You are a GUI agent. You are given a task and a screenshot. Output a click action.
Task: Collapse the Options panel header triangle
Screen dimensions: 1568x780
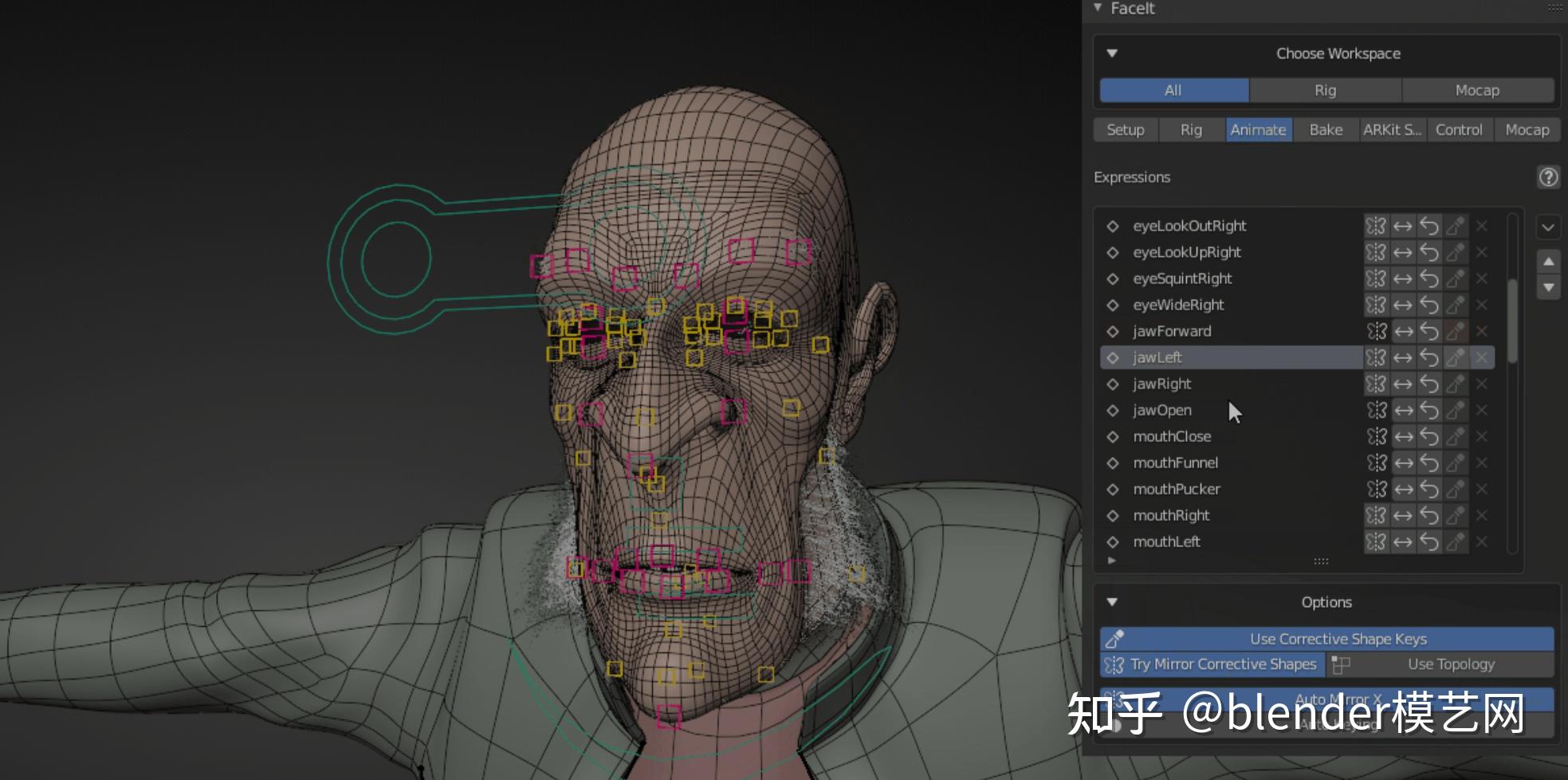(x=1111, y=602)
